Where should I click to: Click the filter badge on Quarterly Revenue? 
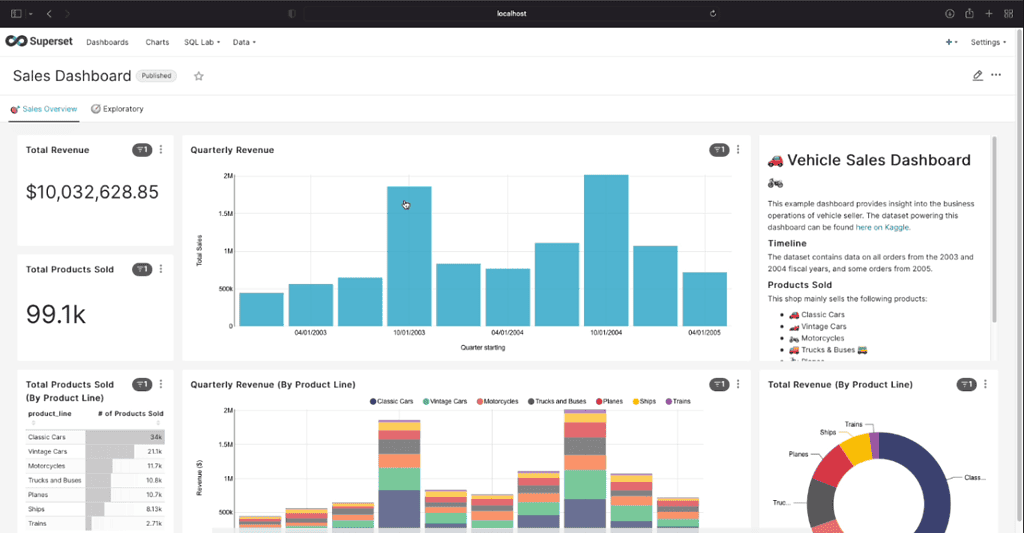pos(719,150)
